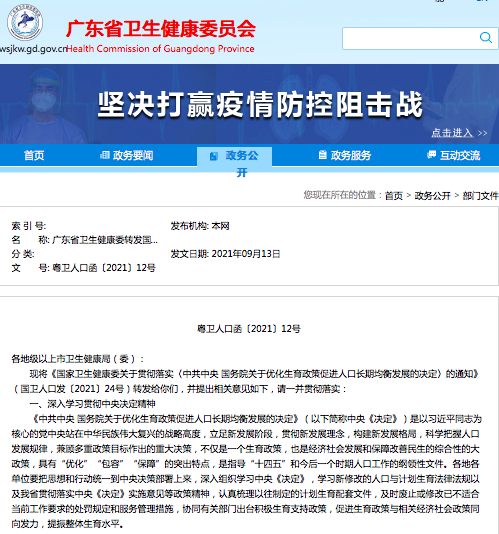Click the 点击进入 banner link
The image size is (499, 534).
[x=459, y=132]
